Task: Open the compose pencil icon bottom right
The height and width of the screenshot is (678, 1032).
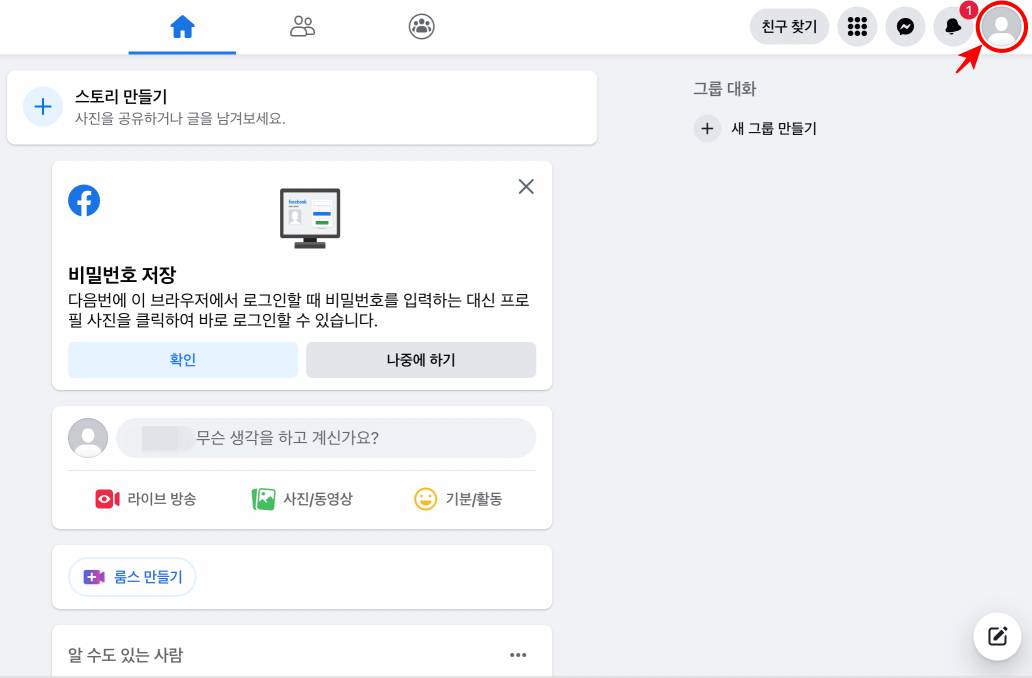Action: [996, 636]
